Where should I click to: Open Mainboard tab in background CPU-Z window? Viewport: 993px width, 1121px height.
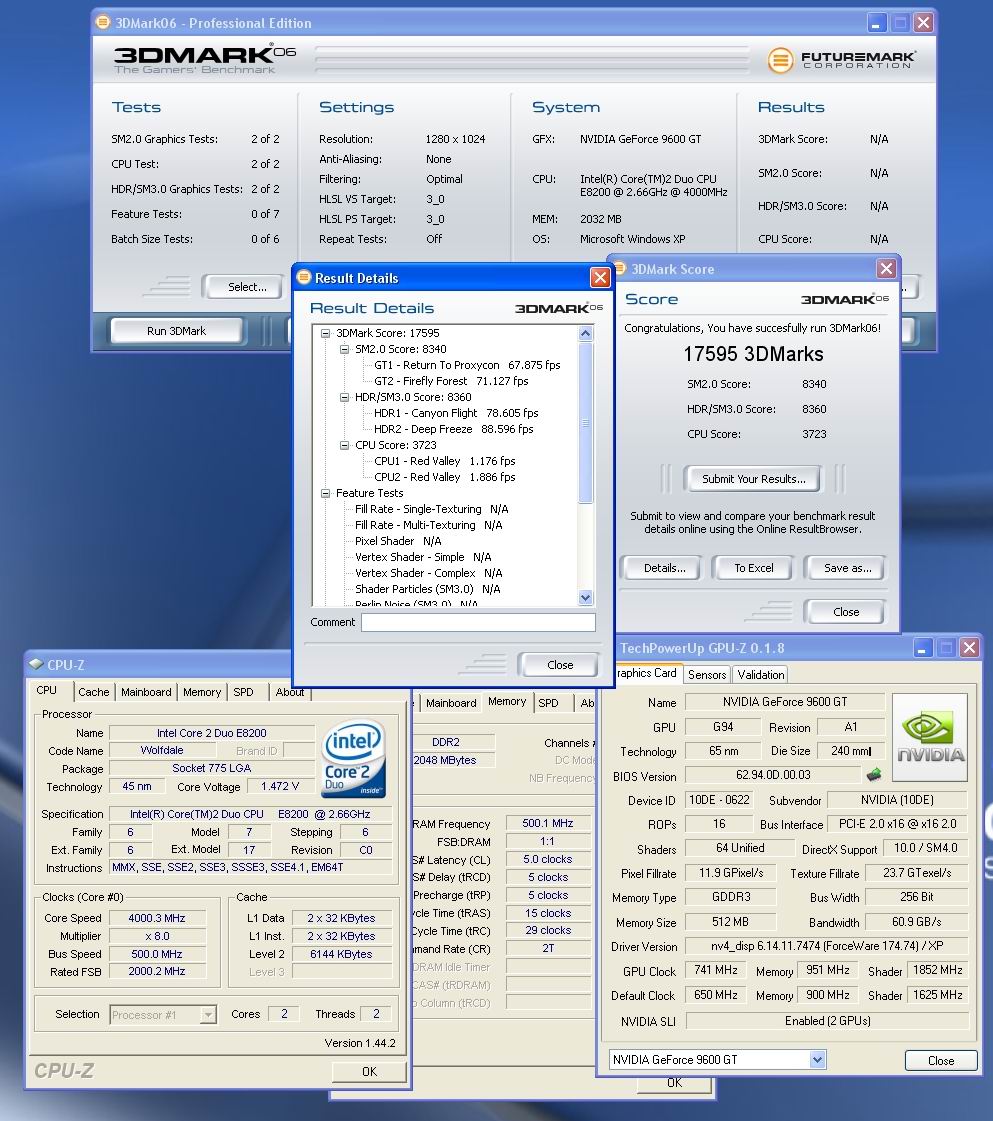click(x=450, y=703)
